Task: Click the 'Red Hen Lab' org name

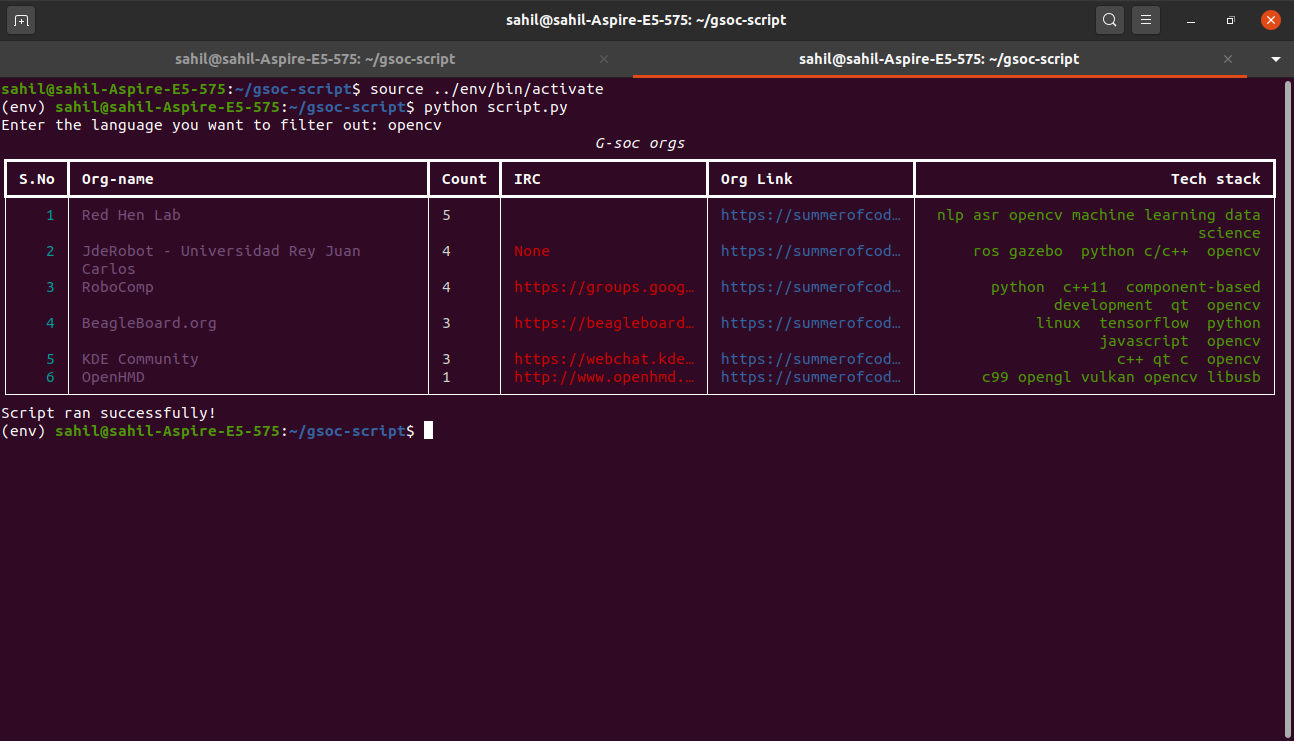Action: click(131, 215)
